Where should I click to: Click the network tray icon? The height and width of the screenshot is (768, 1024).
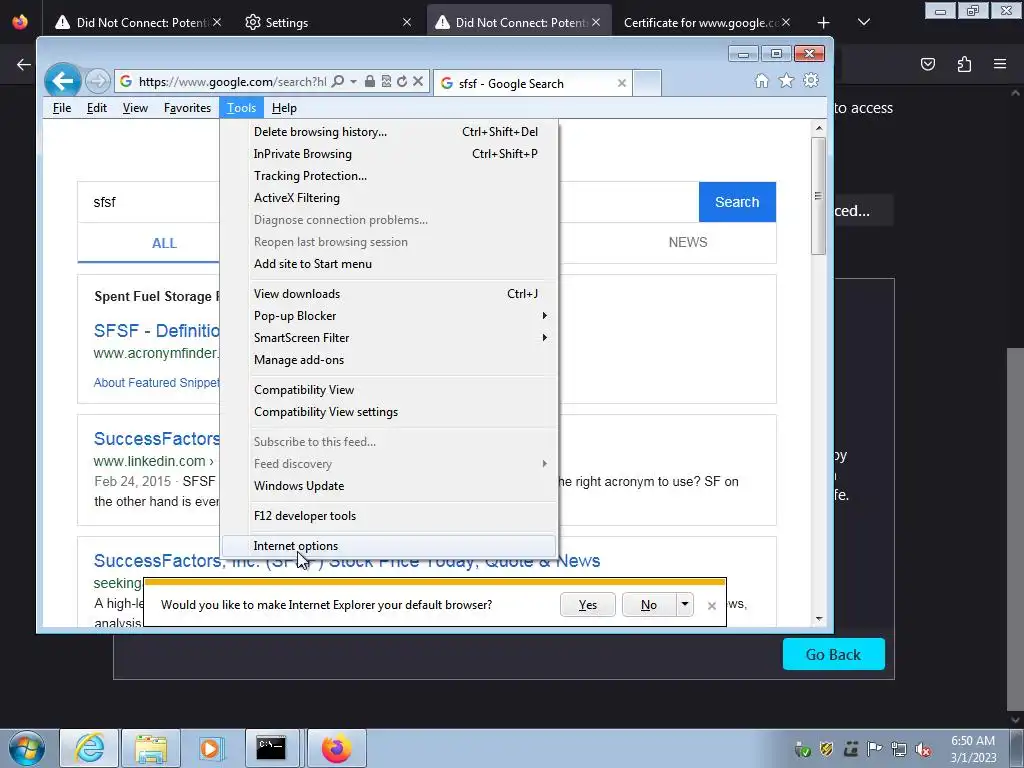[899, 750]
